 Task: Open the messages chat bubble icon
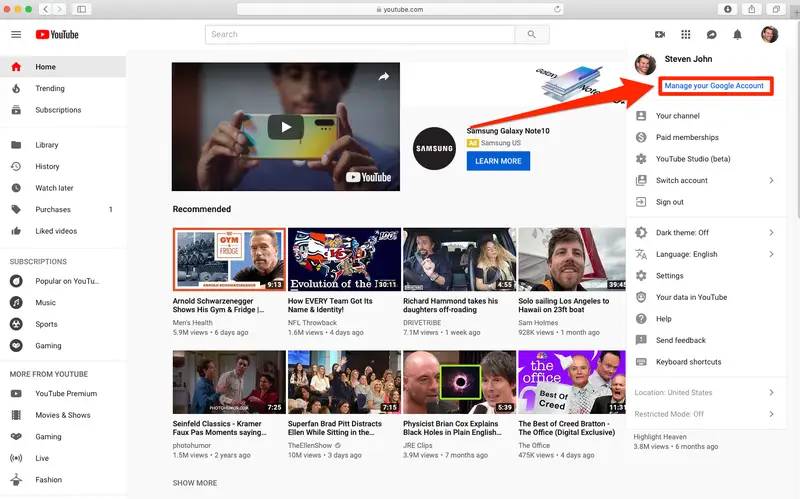711,35
